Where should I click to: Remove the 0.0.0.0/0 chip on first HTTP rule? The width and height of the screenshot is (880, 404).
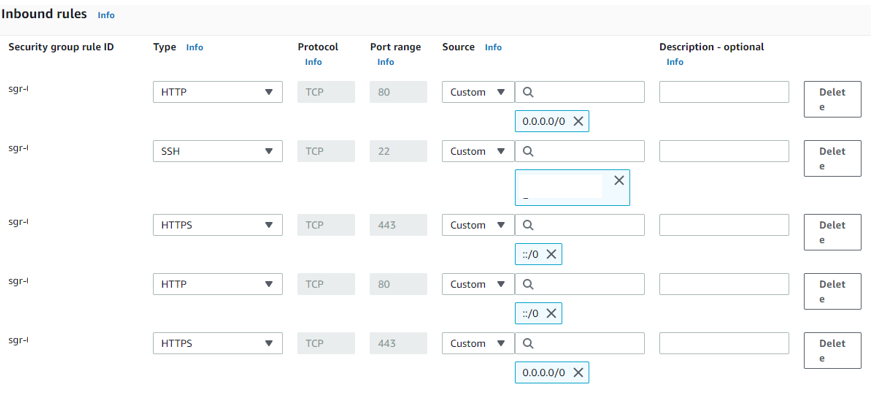(579, 121)
